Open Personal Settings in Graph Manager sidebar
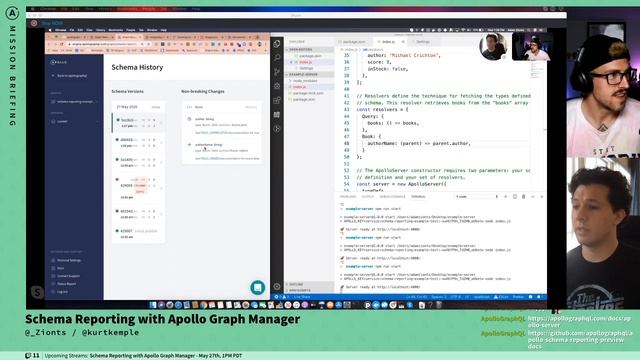The width and height of the screenshot is (640, 360). pos(66,260)
